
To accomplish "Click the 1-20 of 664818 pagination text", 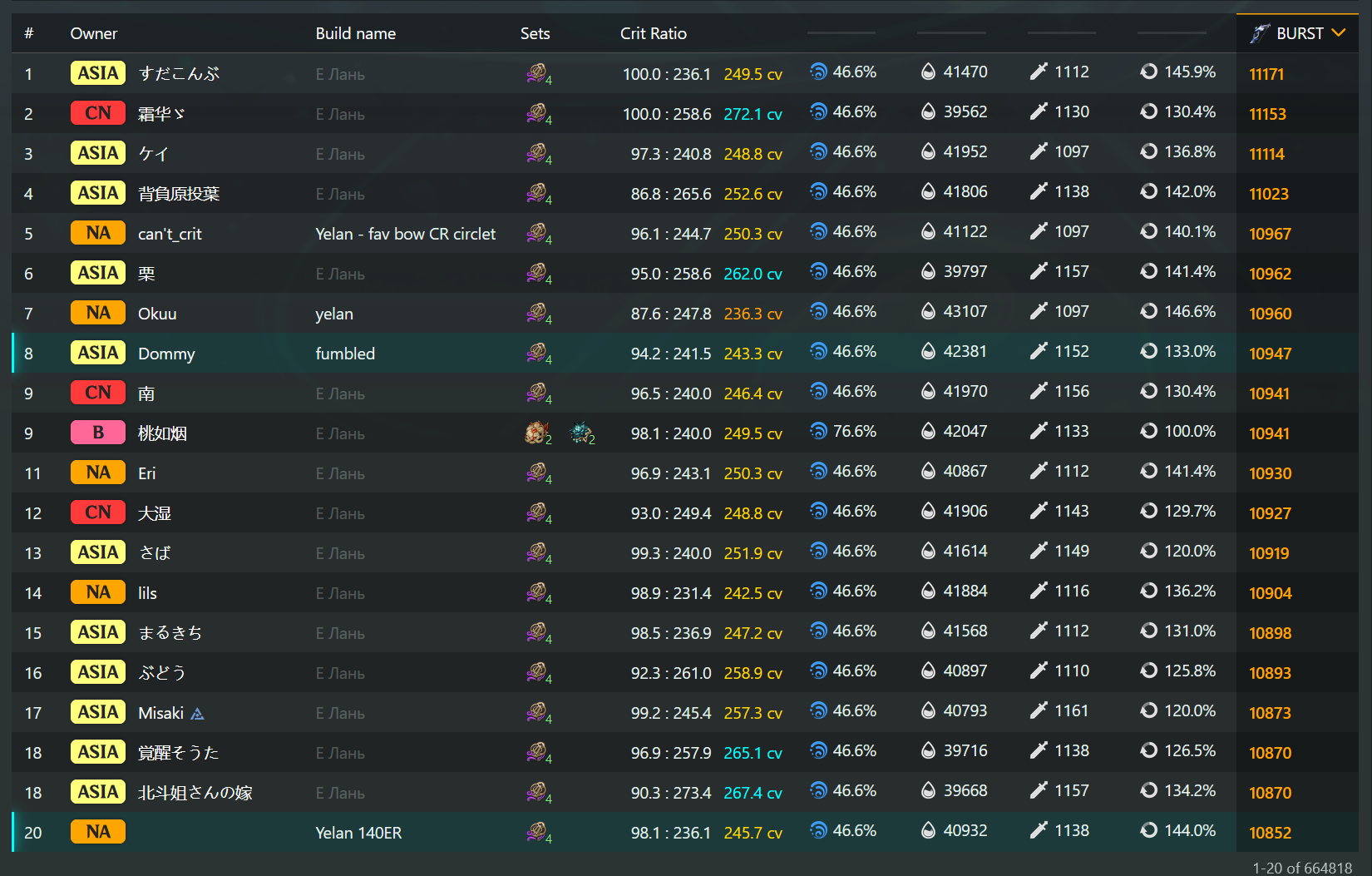I will click(1302, 868).
